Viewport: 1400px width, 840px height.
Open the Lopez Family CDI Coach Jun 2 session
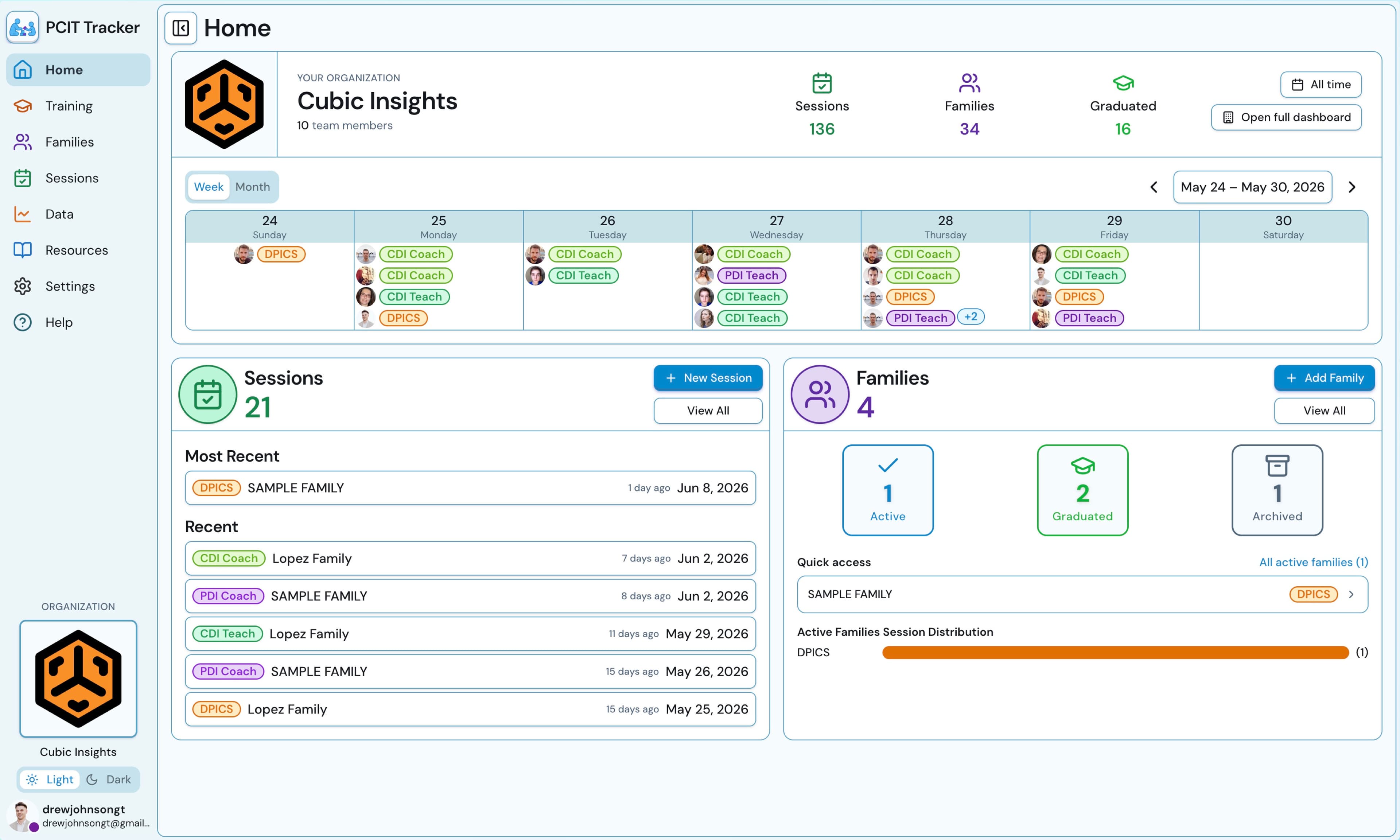(470, 559)
